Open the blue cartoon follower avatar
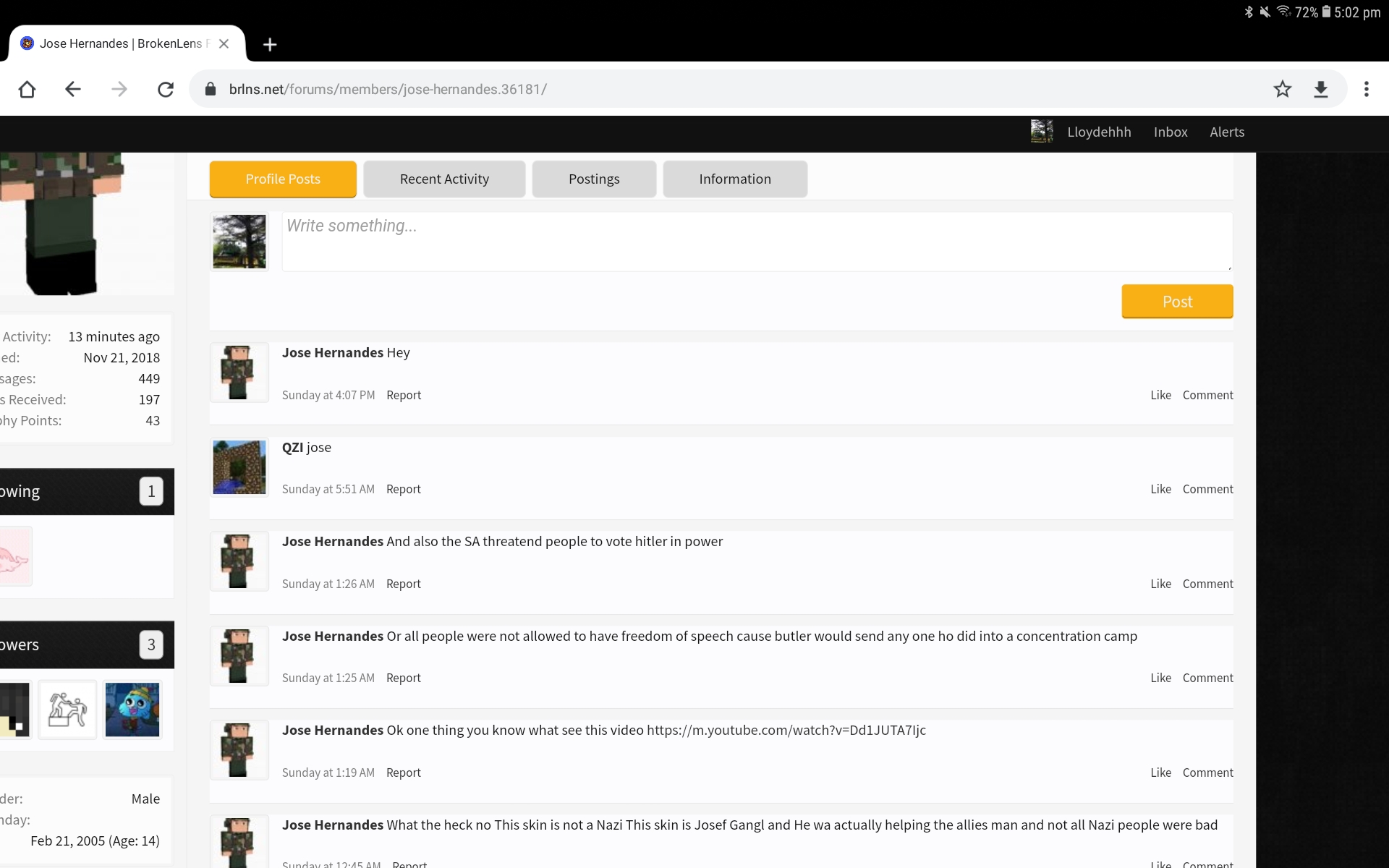 (132, 710)
